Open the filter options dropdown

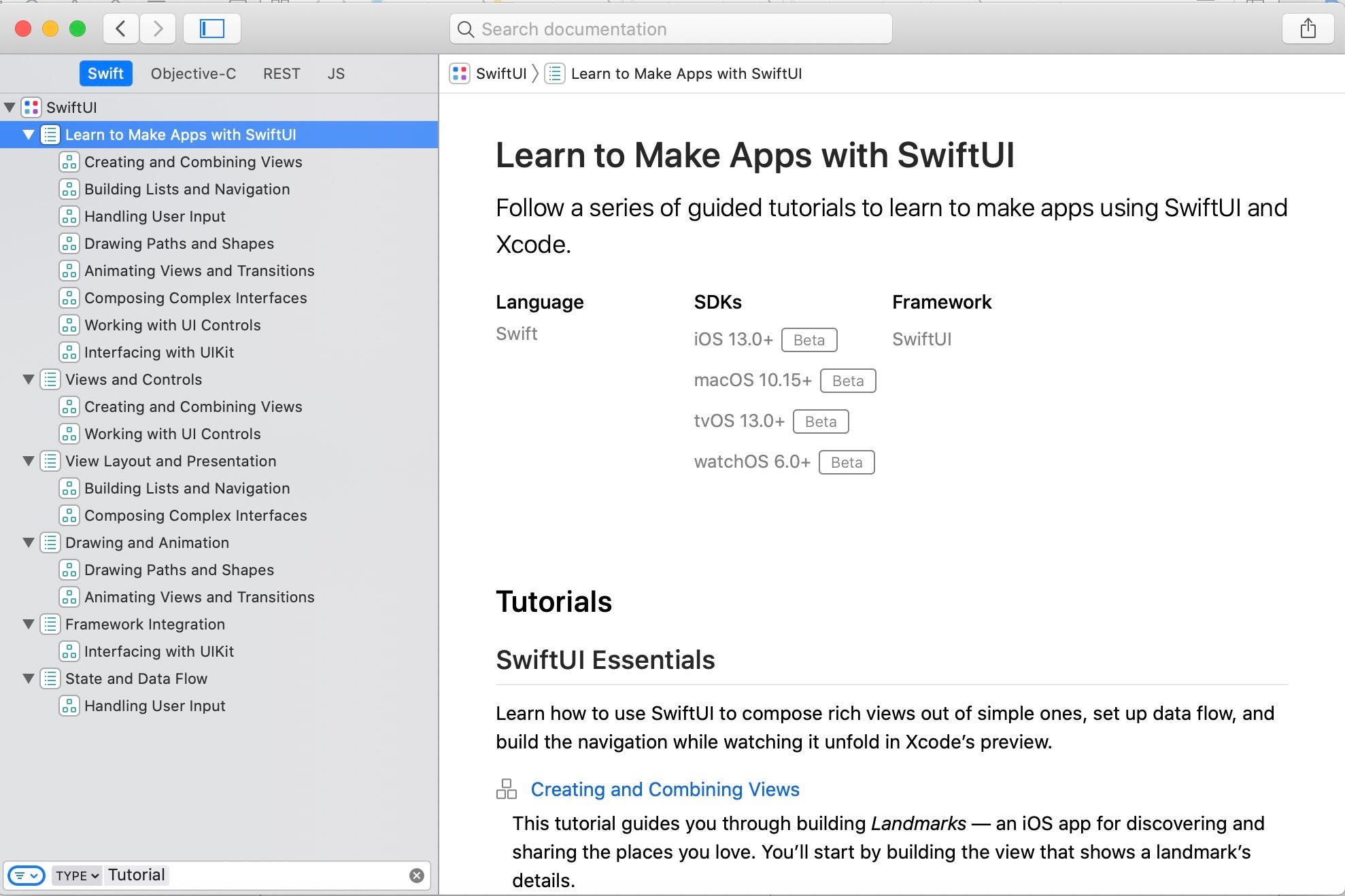click(x=27, y=876)
